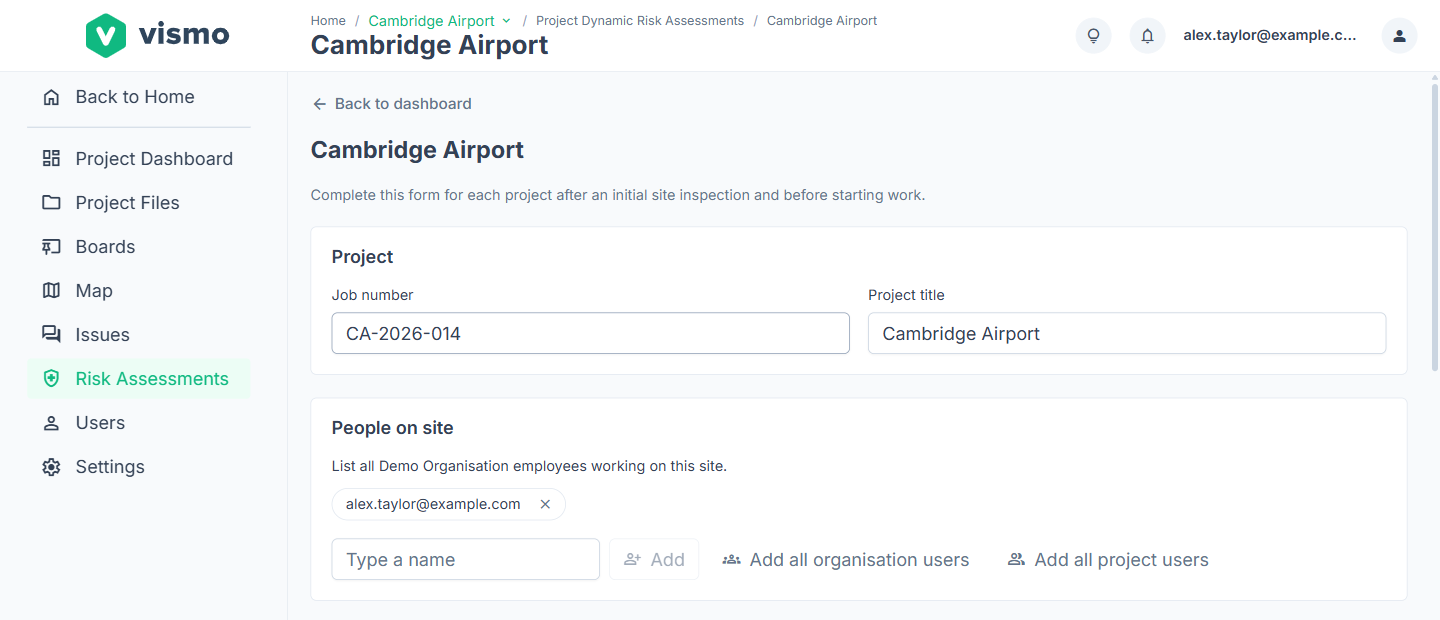Click the Back to Home house icon
The height and width of the screenshot is (620, 1440).
51,97
